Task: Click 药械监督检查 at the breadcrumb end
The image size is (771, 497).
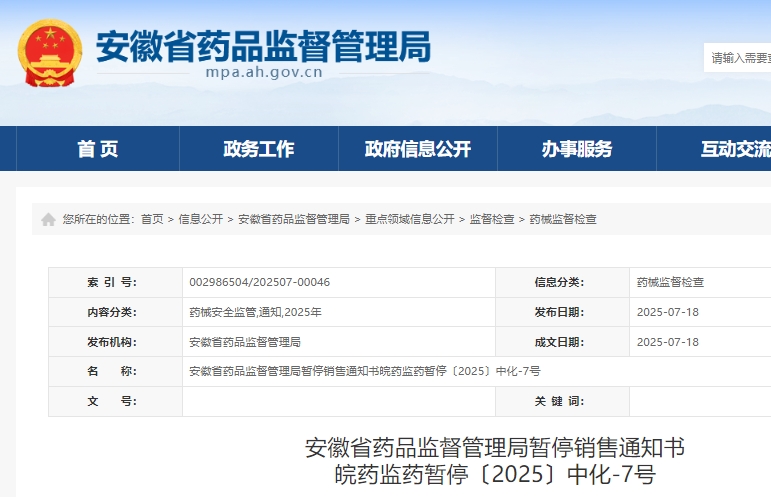Action: [563, 219]
